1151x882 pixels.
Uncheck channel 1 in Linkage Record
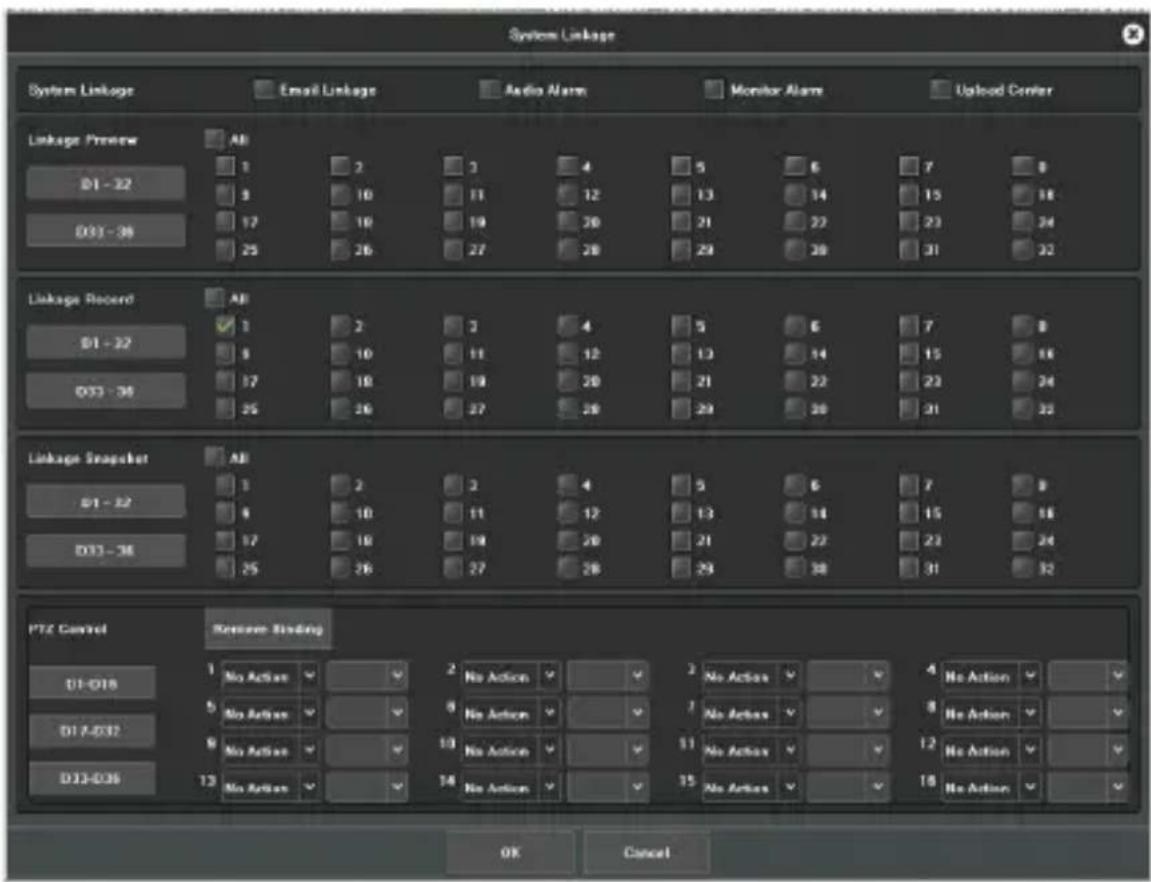pos(225,326)
